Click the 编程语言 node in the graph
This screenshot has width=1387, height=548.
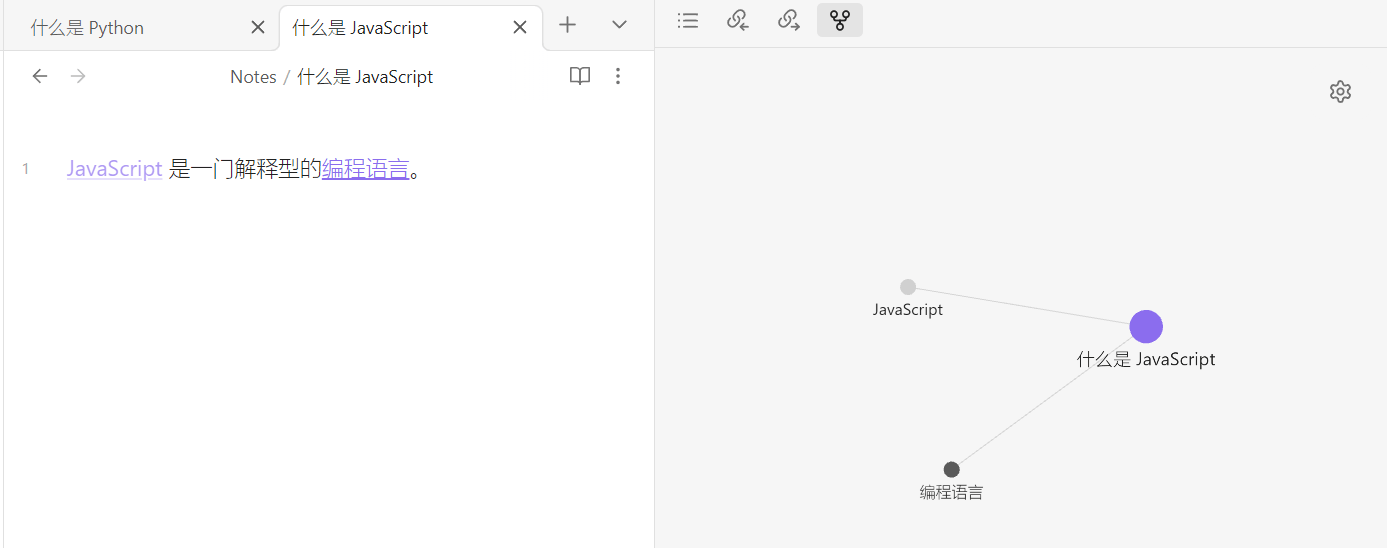(951, 469)
